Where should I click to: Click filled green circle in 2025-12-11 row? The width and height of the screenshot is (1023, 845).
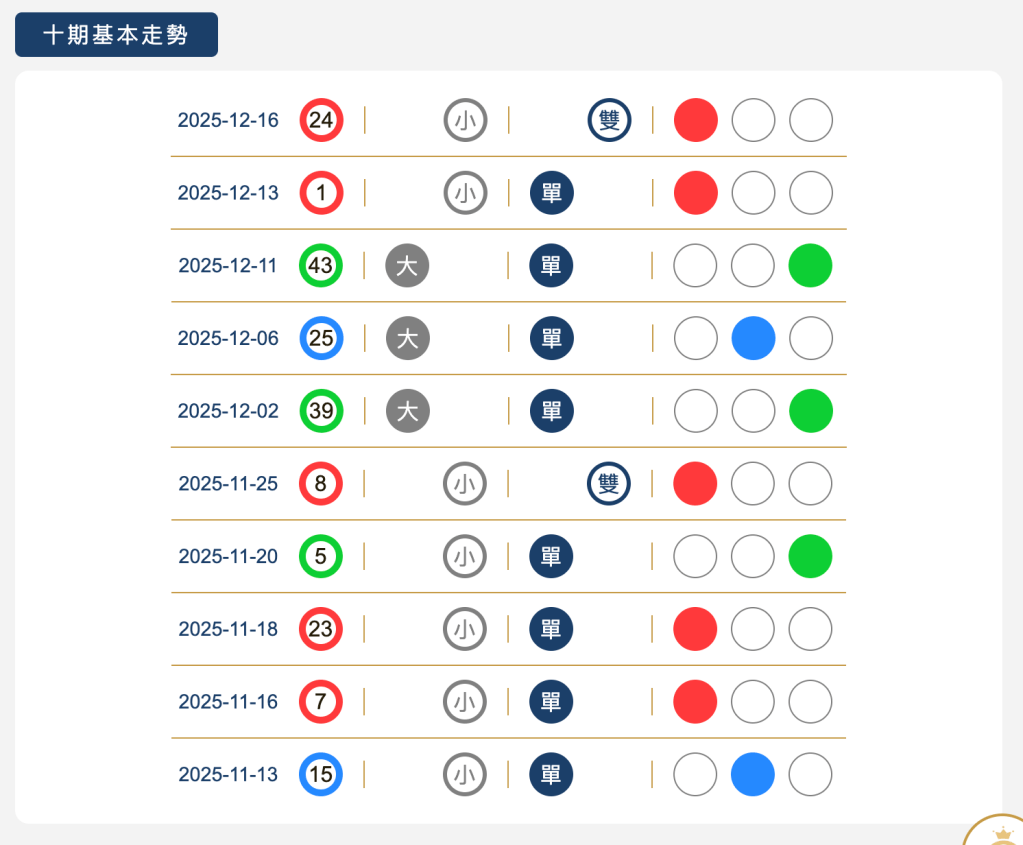pos(810,266)
